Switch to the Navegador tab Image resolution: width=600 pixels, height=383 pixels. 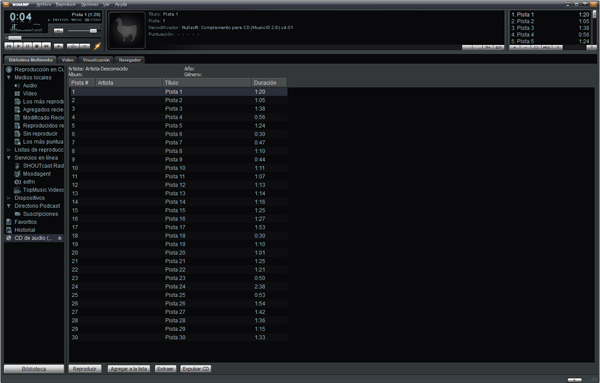click(x=130, y=60)
